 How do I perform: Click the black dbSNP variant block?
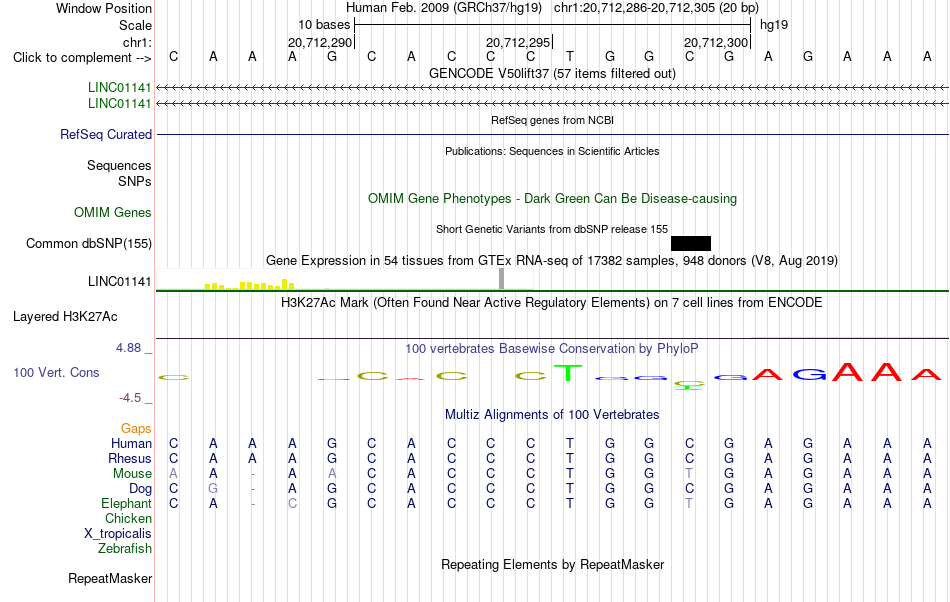point(691,243)
